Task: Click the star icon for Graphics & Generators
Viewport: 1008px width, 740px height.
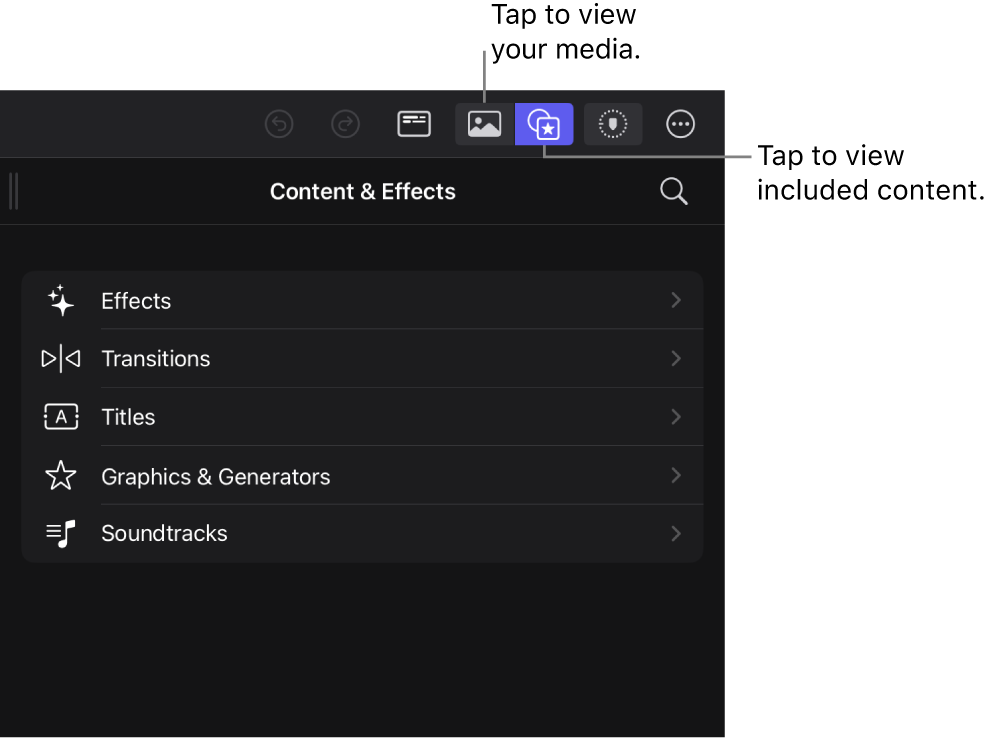Action: click(x=61, y=476)
